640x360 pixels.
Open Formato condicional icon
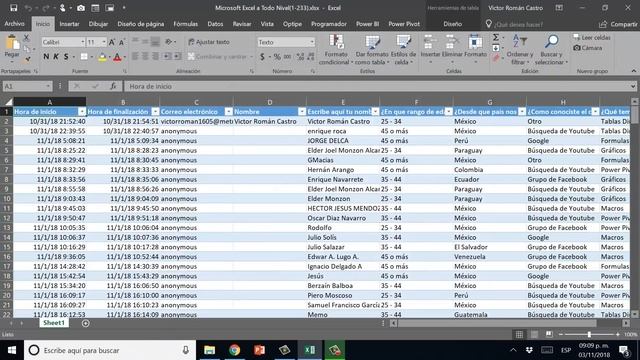tap(336, 49)
